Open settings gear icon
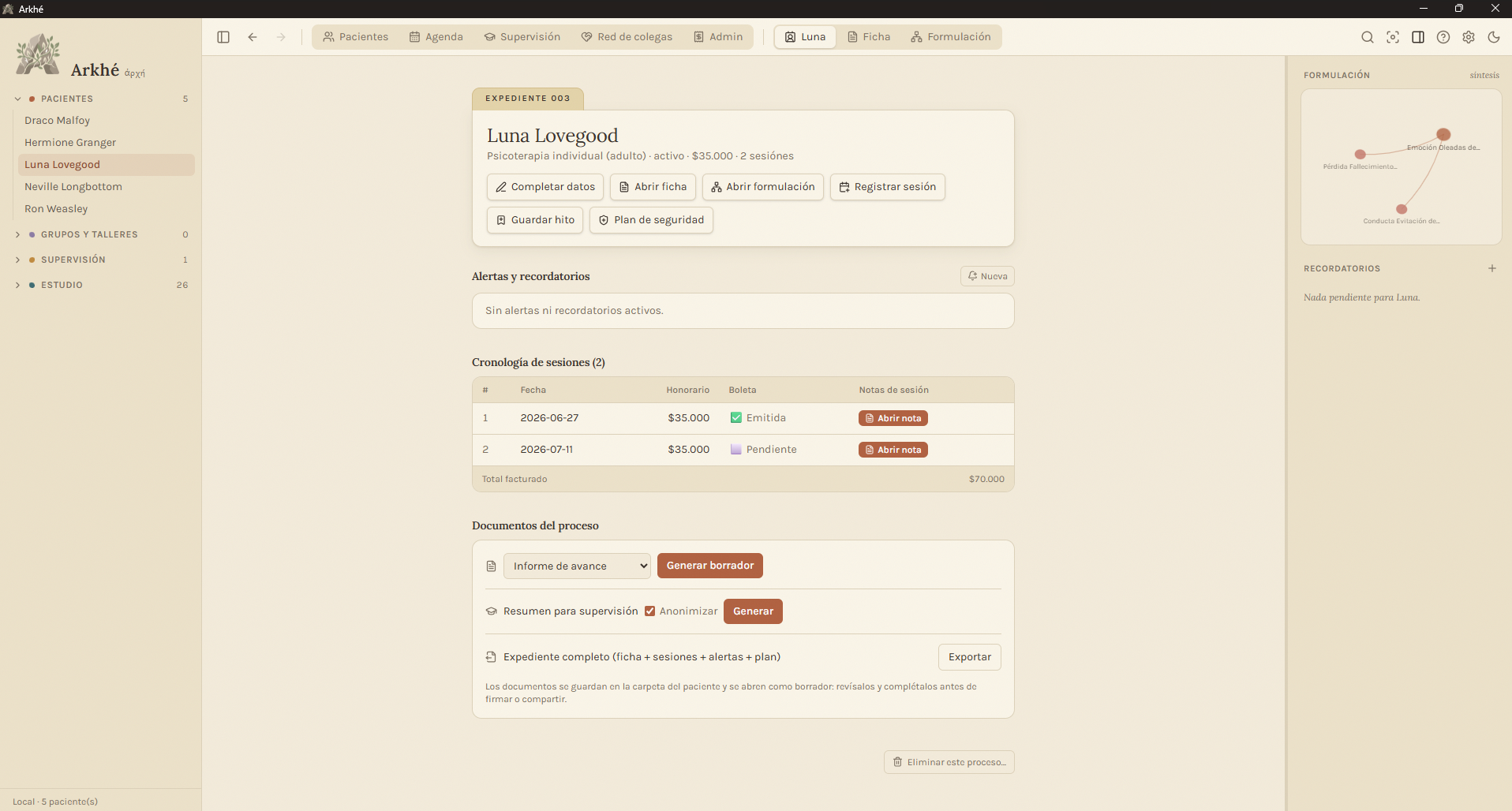The height and width of the screenshot is (811, 1512). tap(1469, 37)
